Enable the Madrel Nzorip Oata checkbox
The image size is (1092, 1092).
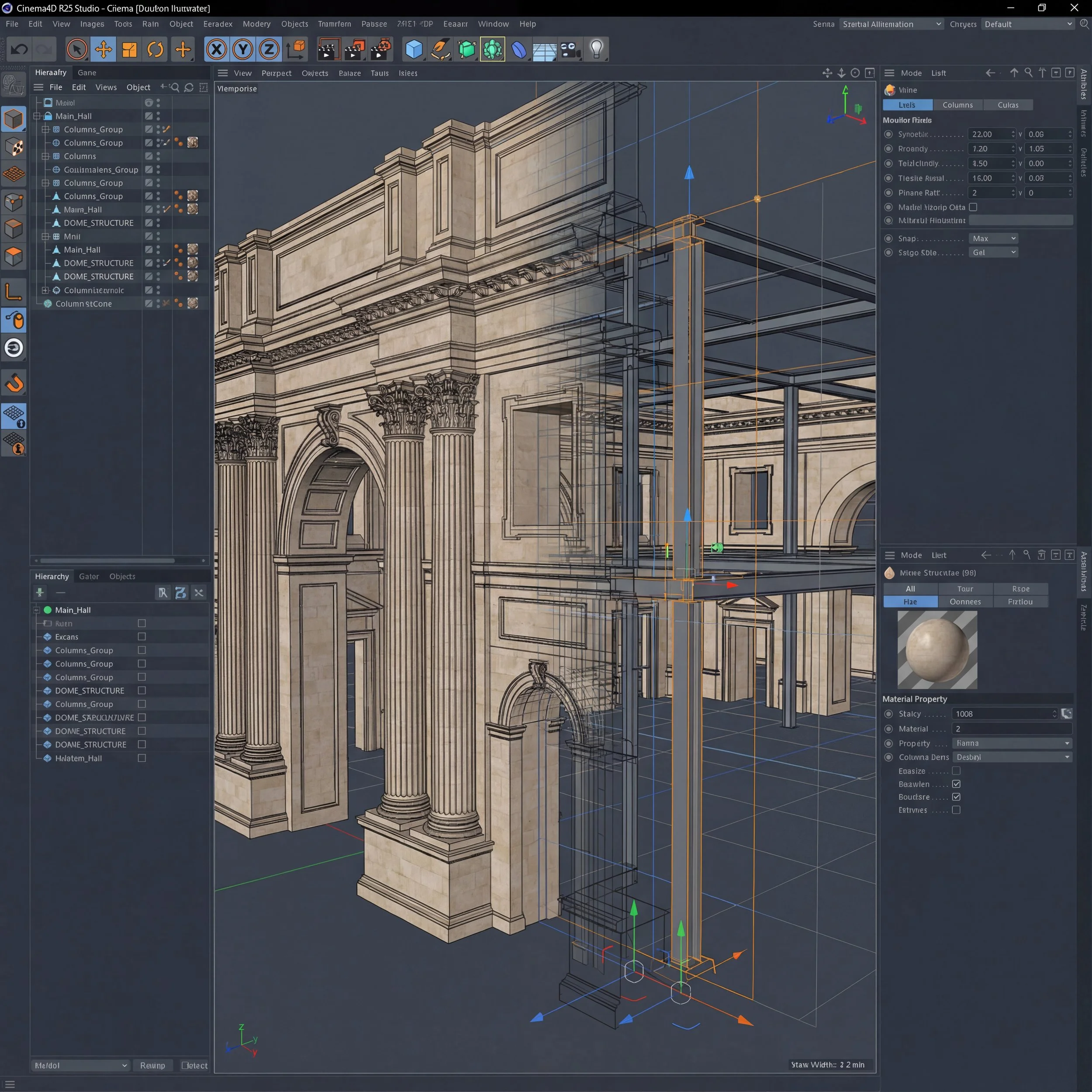pyautogui.click(x=973, y=207)
